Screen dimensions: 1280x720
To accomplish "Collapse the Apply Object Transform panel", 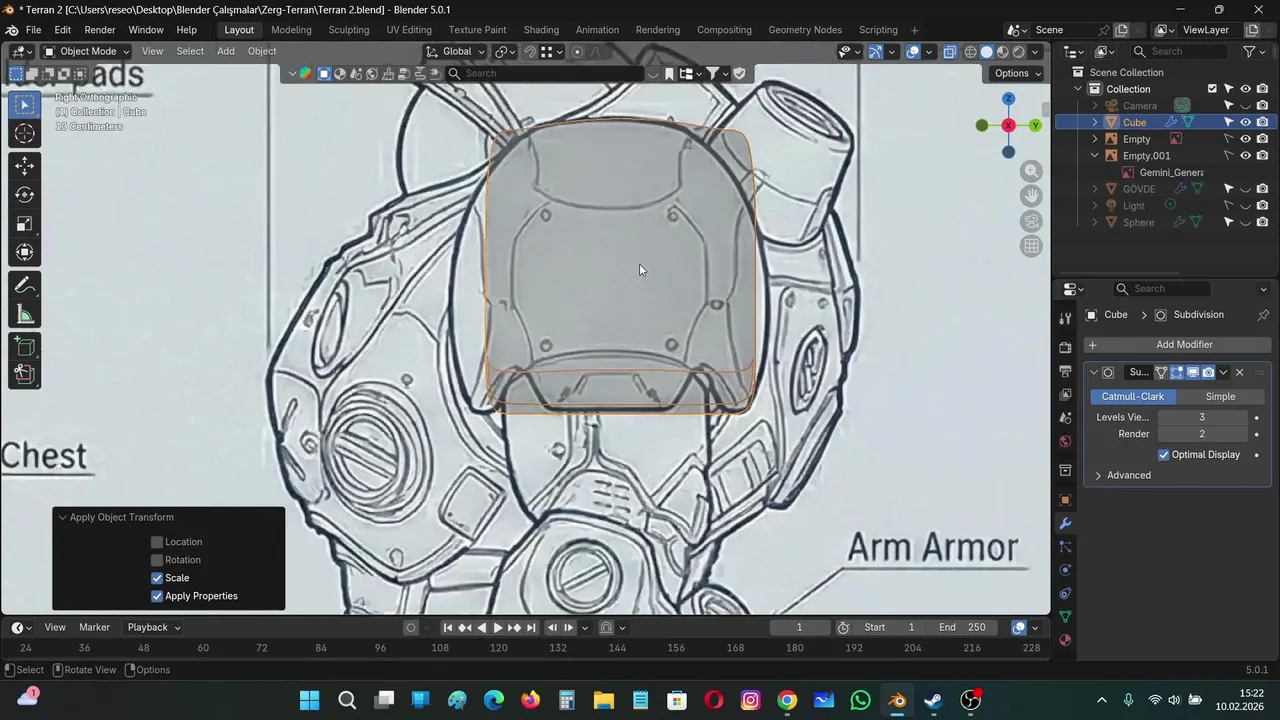I will [x=62, y=518].
